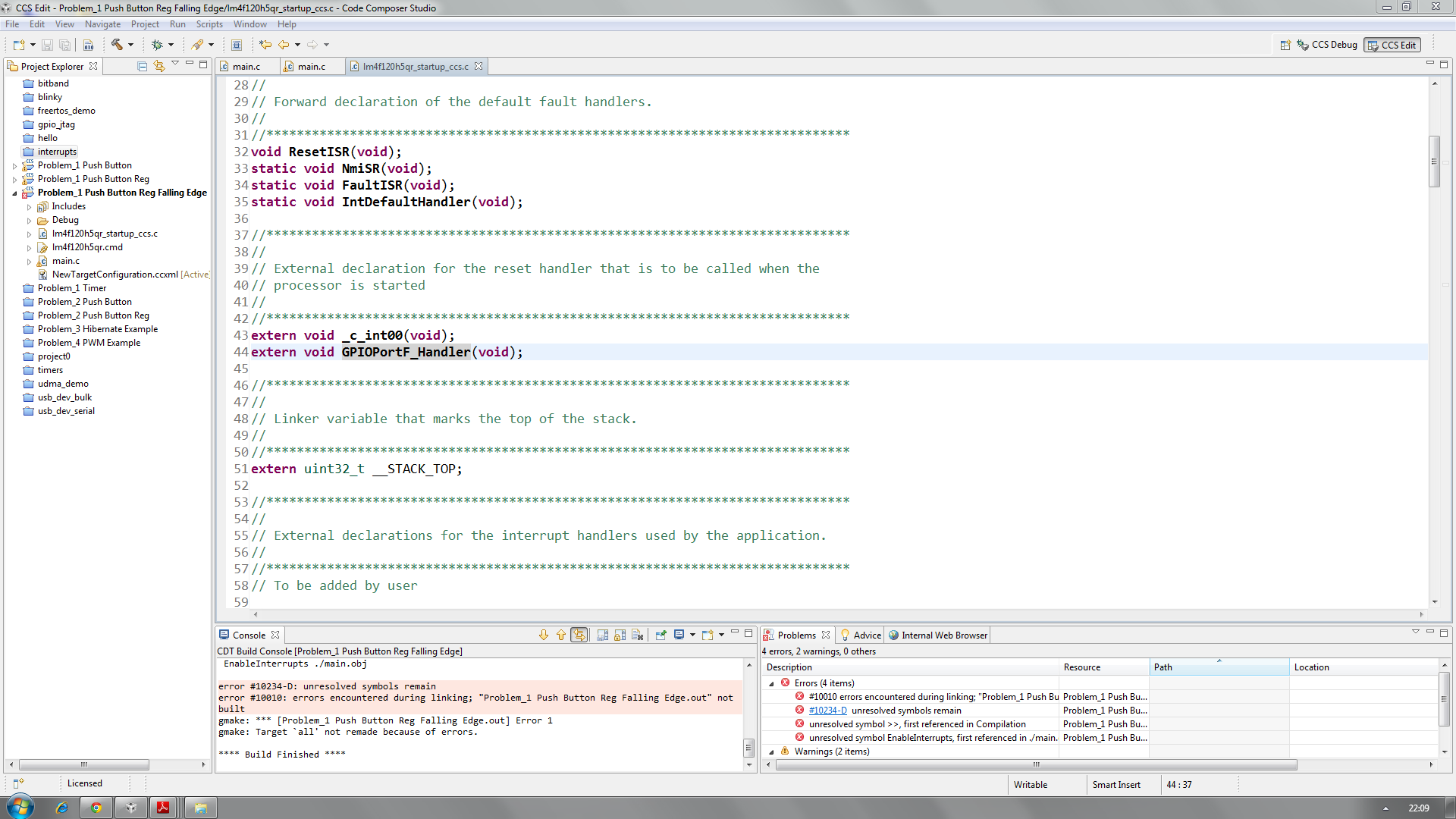This screenshot has height=819, width=1456.
Task: Click the Open Console icon
Action: pyautogui.click(x=708, y=635)
